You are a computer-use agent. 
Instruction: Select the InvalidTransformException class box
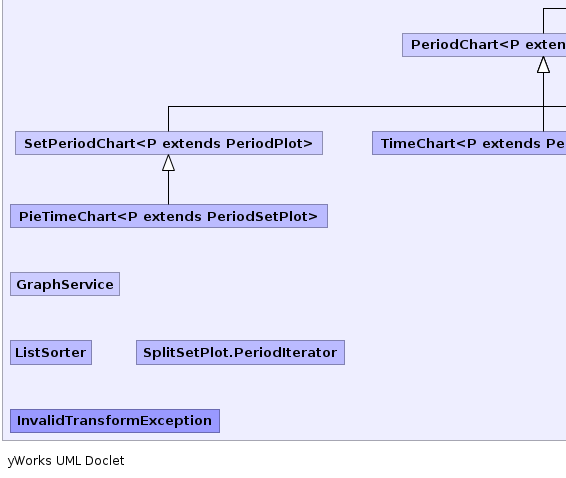click(115, 421)
